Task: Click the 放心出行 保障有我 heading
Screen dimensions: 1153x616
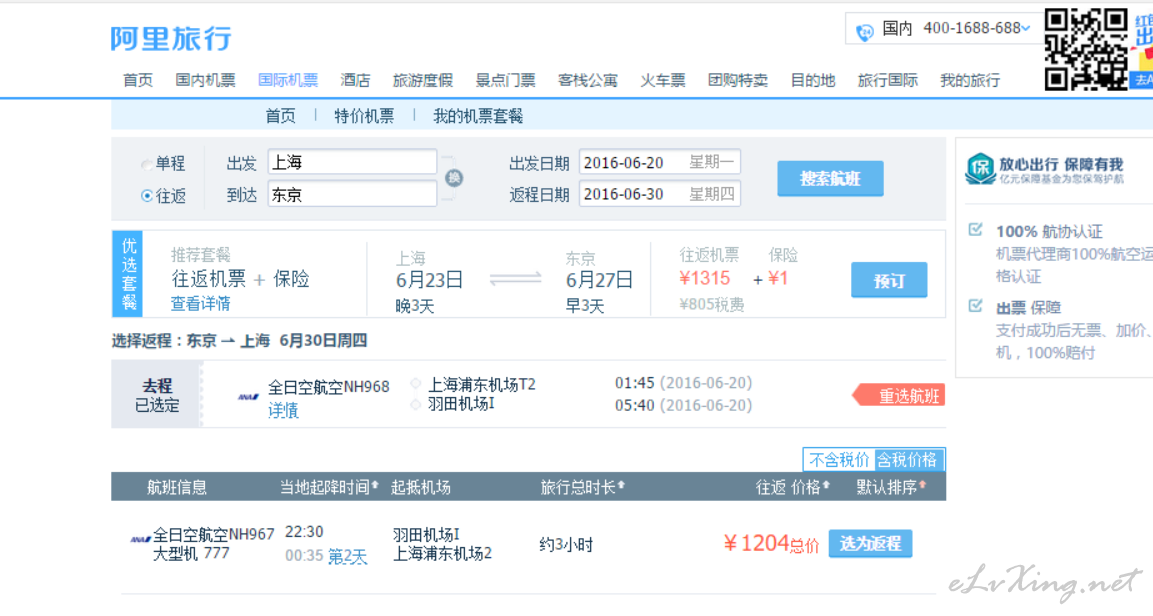Action: pyautogui.click(x=1060, y=164)
